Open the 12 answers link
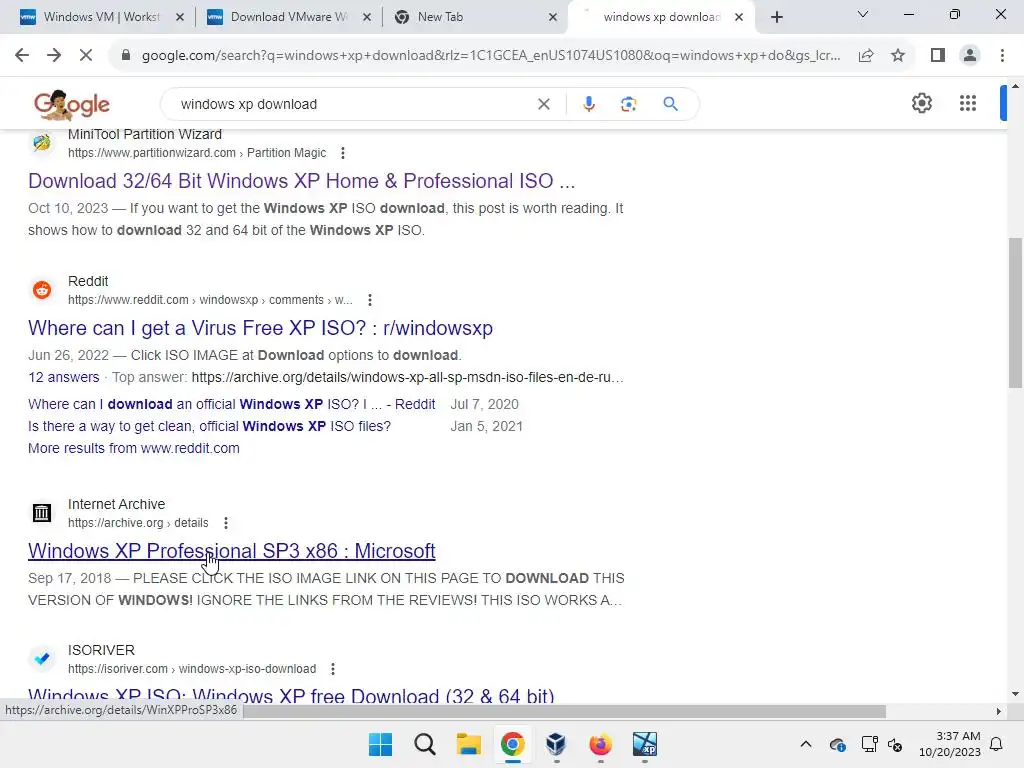The image size is (1024, 768). coord(63,377)
